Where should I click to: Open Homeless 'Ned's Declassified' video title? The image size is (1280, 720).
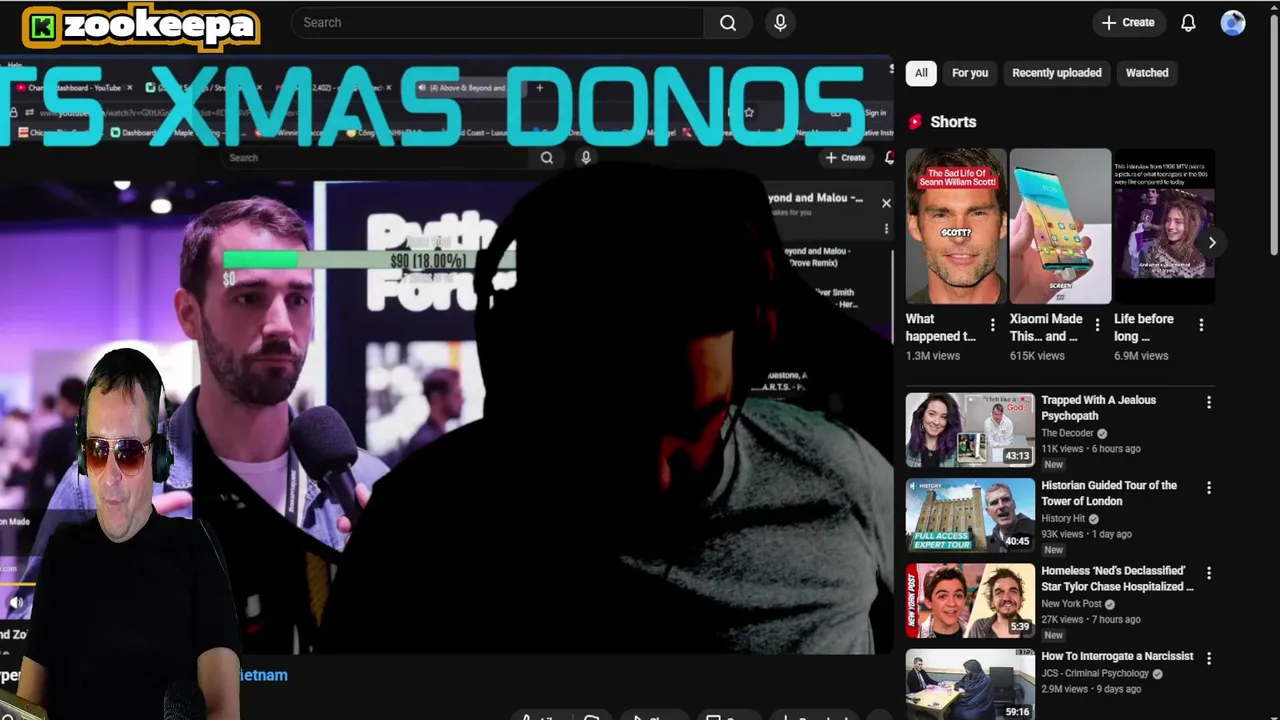coord(1117,579)
